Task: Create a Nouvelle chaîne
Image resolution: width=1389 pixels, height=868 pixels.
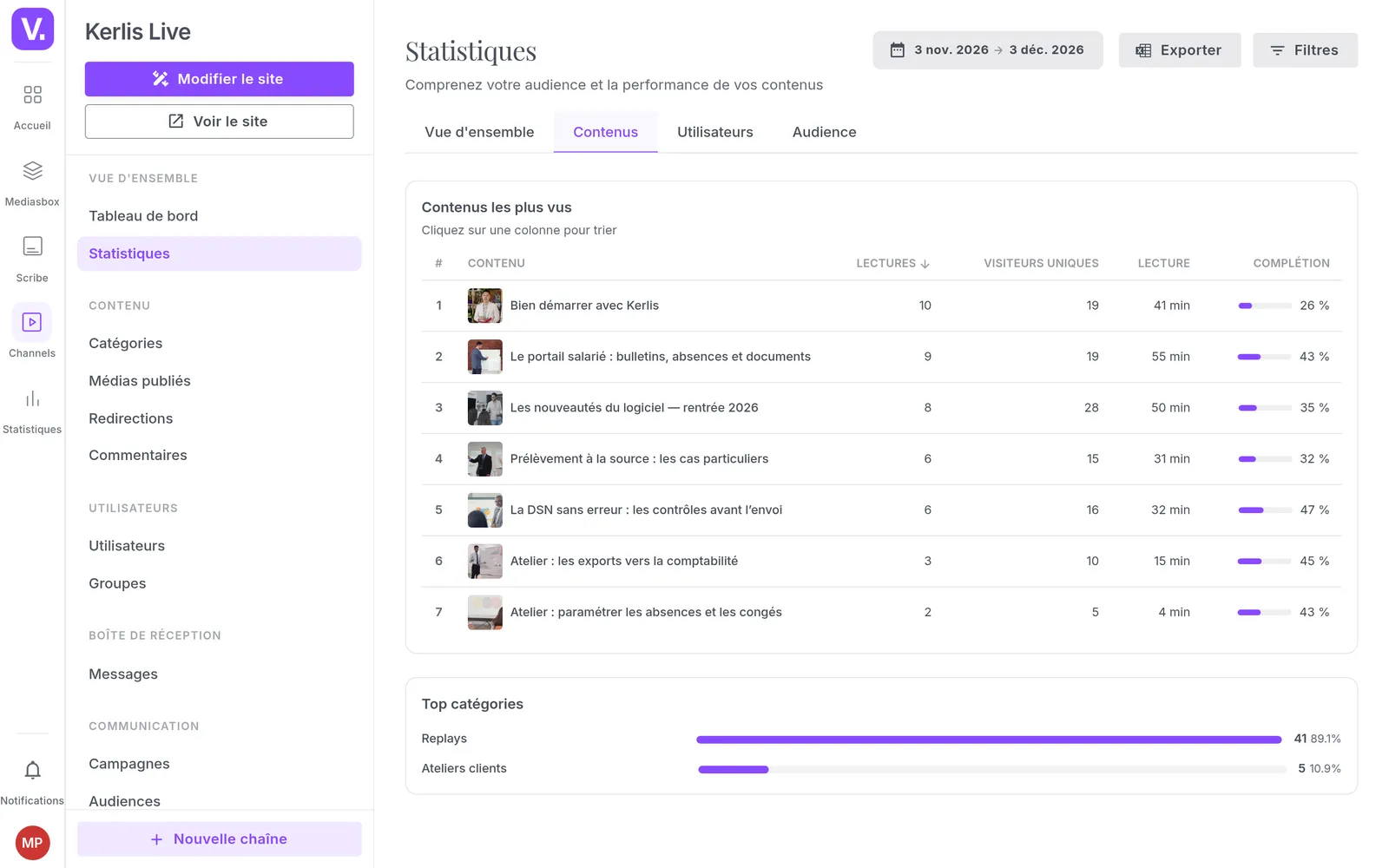Action: point(219,839)
